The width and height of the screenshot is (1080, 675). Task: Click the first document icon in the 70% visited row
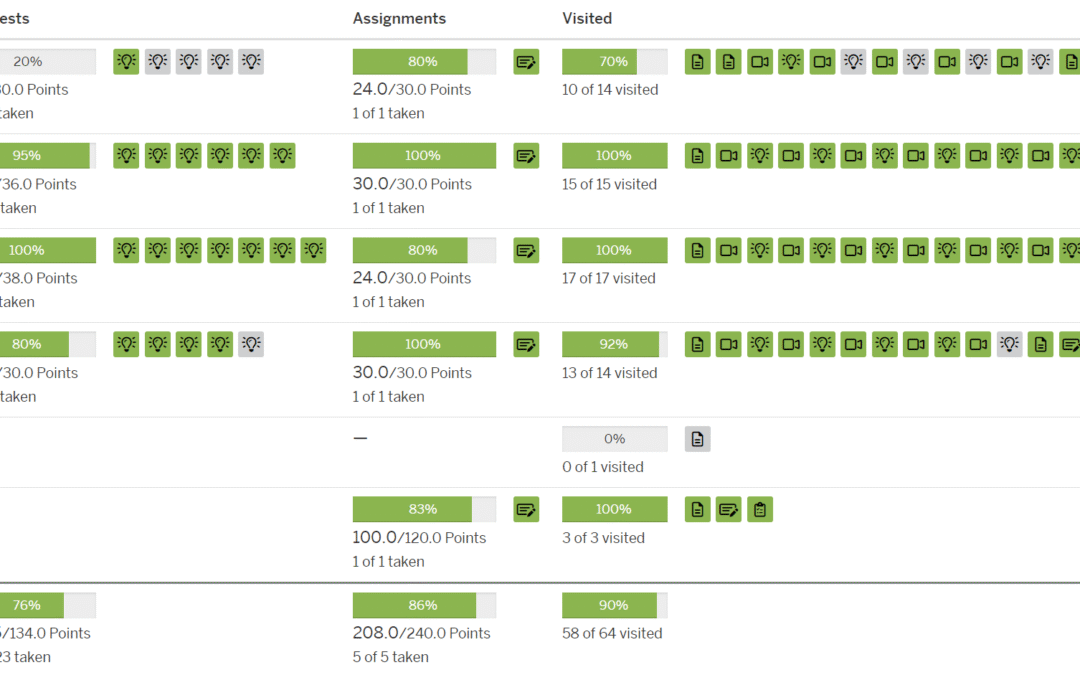coord(698,62)
